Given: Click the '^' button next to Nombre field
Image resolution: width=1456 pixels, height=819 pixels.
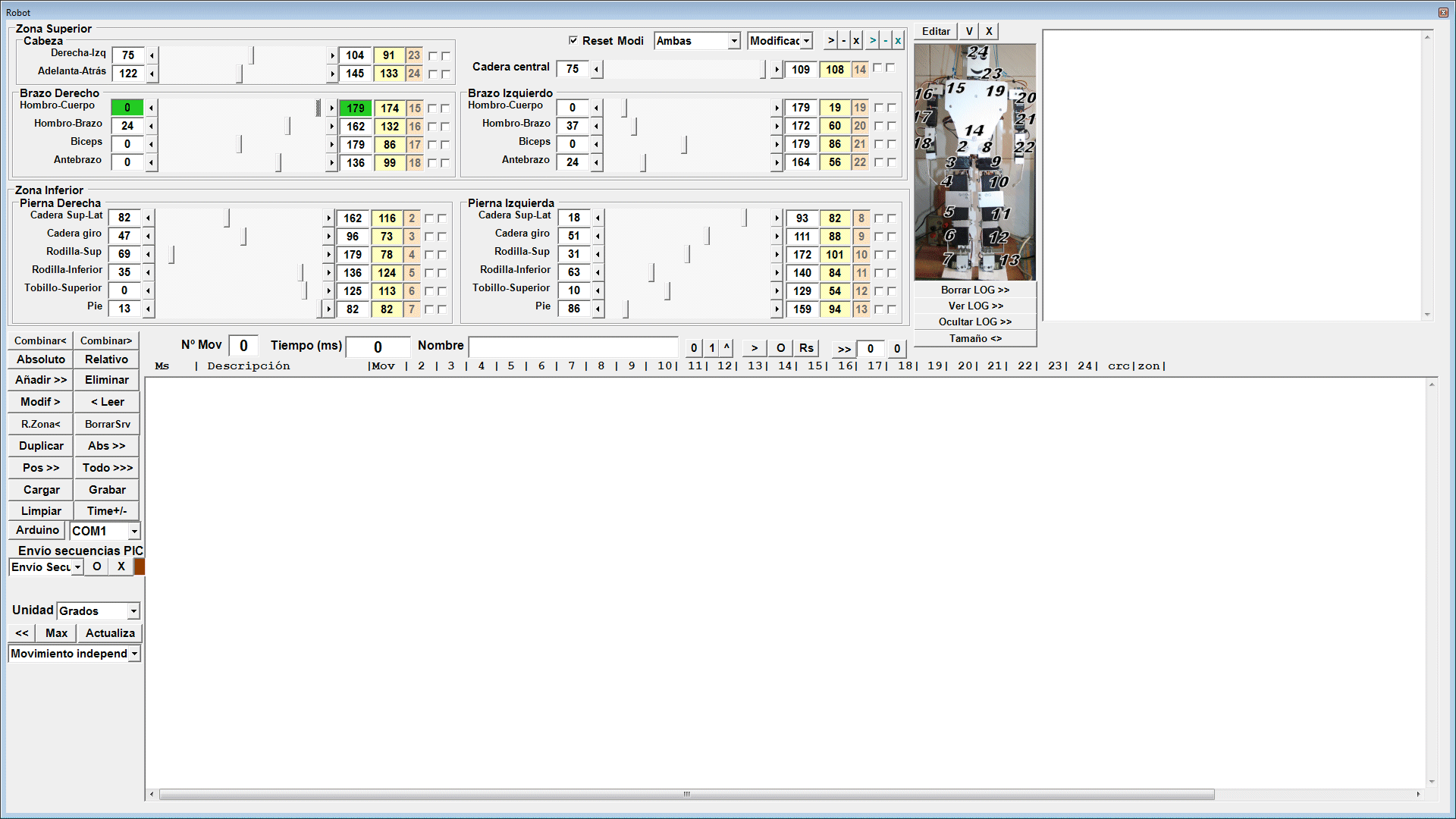Looking at the screenshot, I should click(726, 347).
